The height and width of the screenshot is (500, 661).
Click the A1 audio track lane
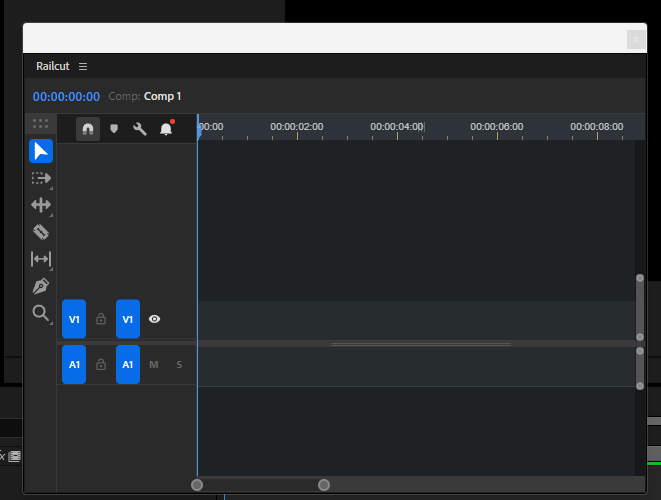pyautogui.click(x=416, y=366)
